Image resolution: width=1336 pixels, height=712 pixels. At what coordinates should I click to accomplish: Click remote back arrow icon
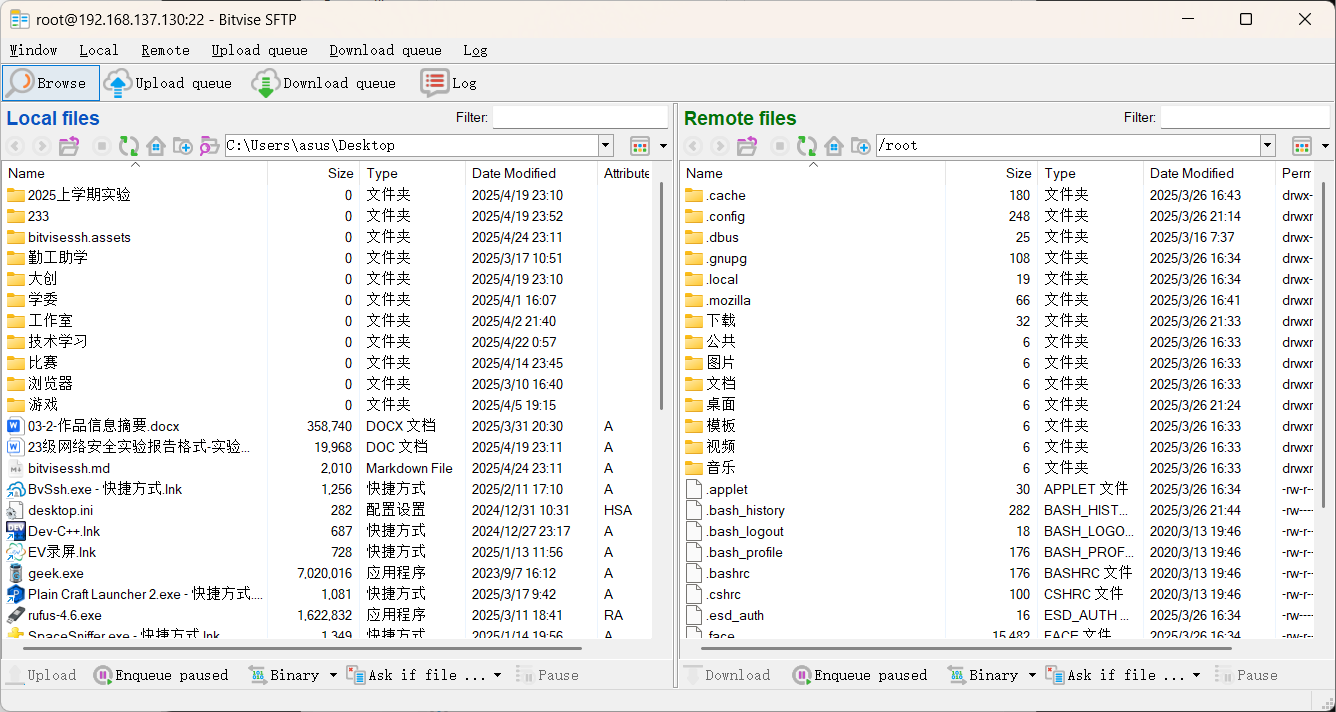coord(693,146)
